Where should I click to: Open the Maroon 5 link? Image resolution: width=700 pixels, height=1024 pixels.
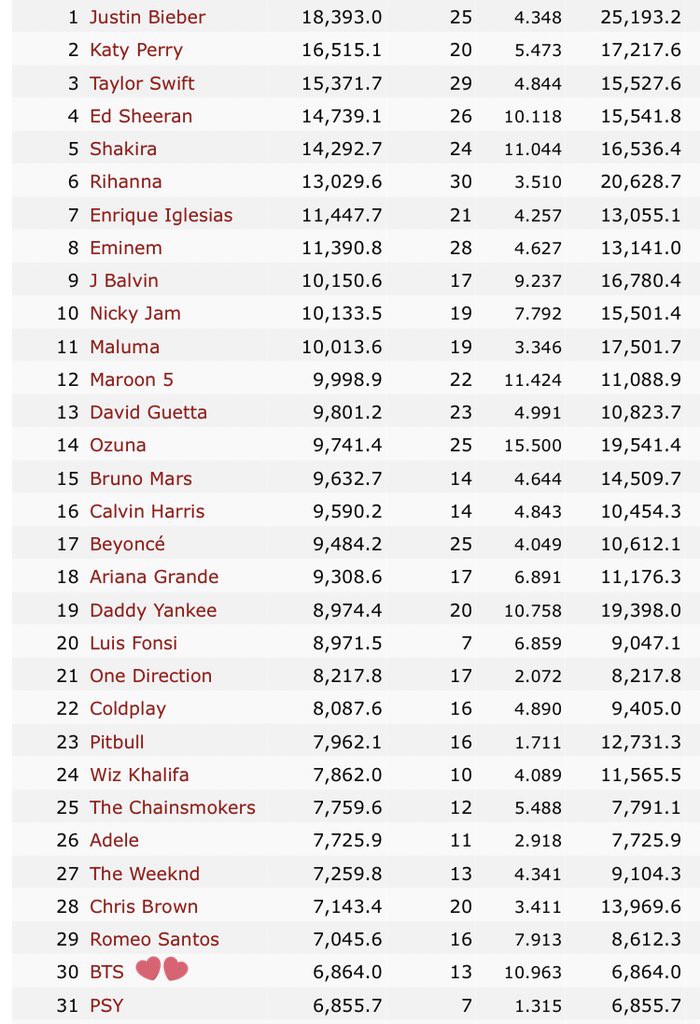pos(131,379)
